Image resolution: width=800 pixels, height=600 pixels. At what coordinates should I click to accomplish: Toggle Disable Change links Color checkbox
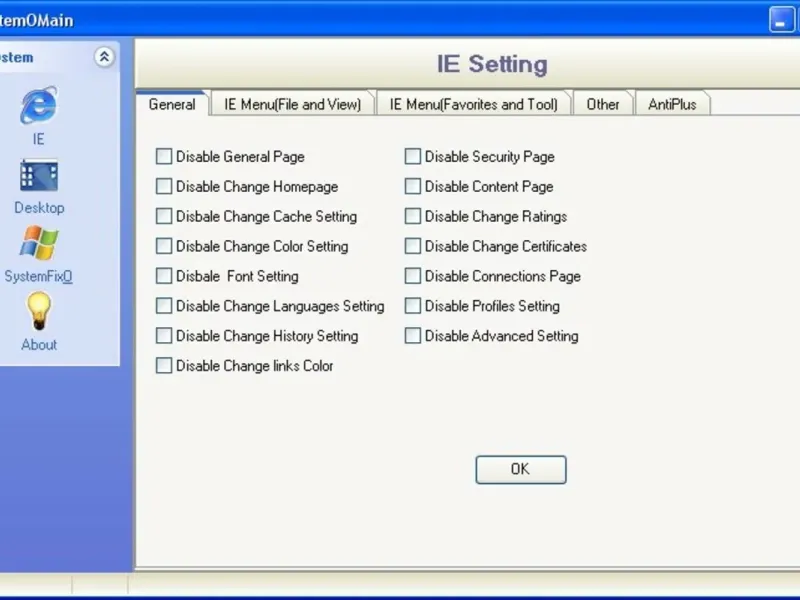164,367
